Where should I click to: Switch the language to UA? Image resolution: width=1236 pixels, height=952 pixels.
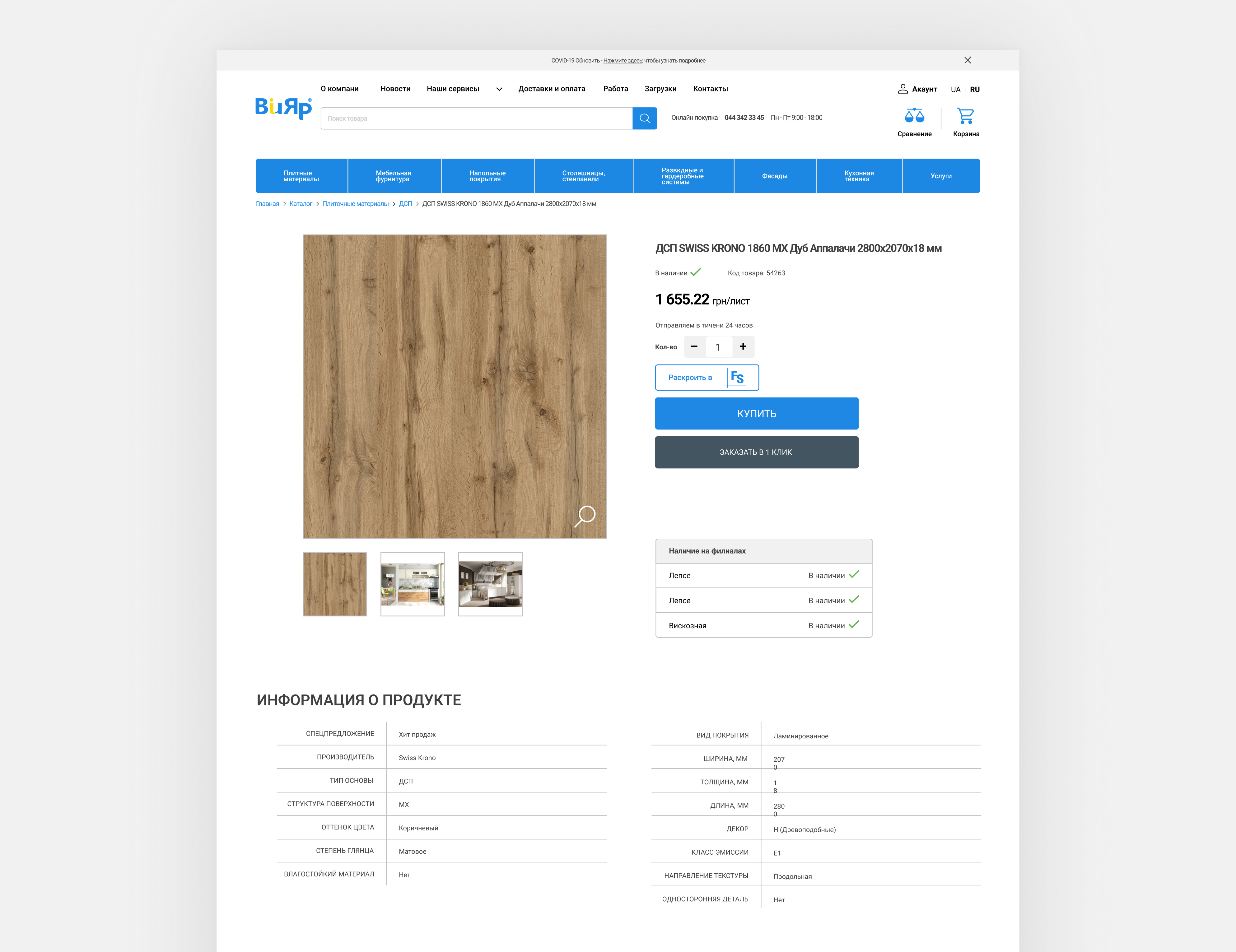955,89
